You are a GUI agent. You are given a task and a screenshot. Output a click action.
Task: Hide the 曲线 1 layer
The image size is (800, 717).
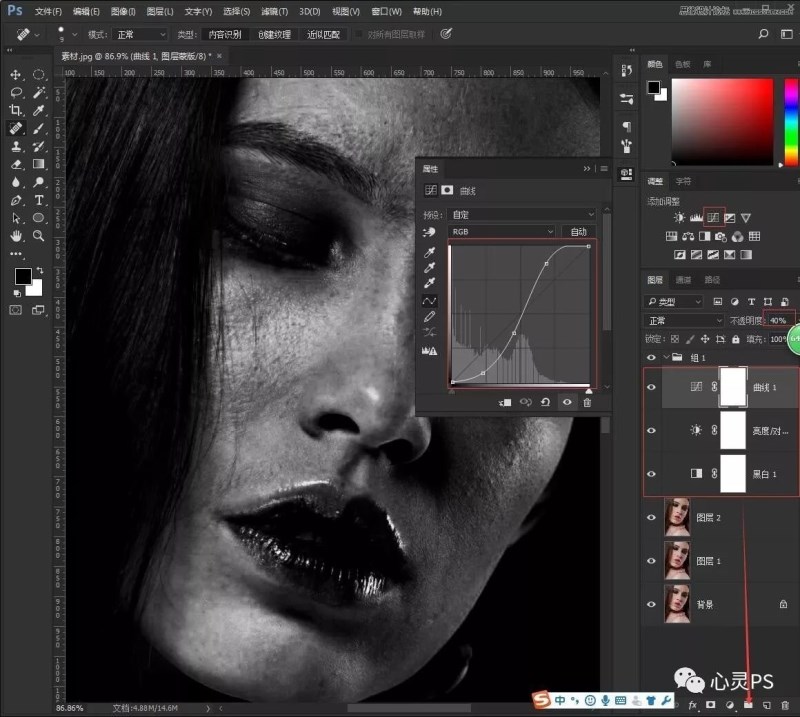tap(651, 387)
